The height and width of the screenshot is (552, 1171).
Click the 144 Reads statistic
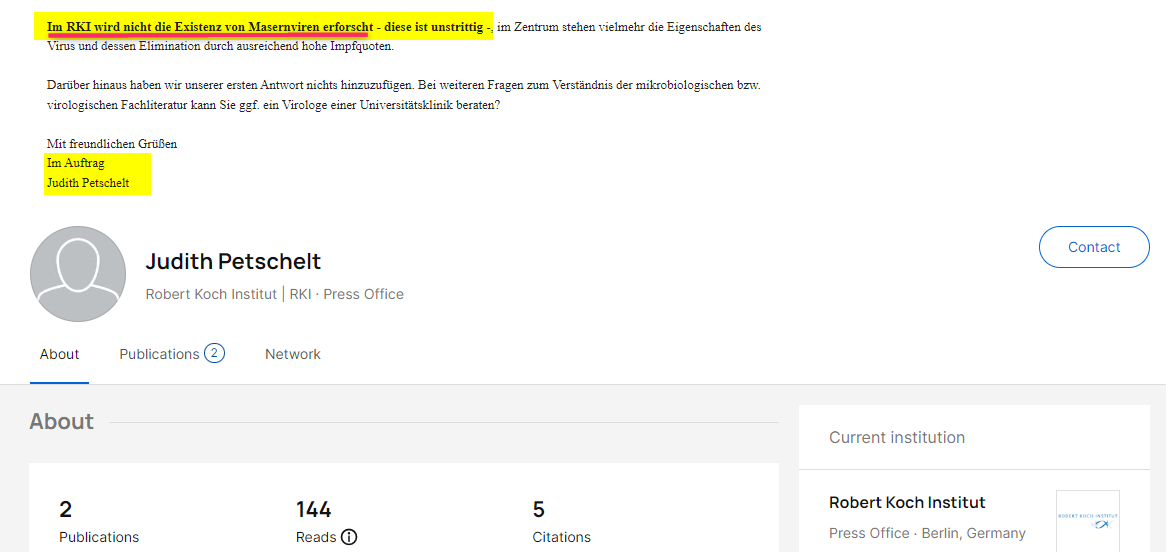326,522
